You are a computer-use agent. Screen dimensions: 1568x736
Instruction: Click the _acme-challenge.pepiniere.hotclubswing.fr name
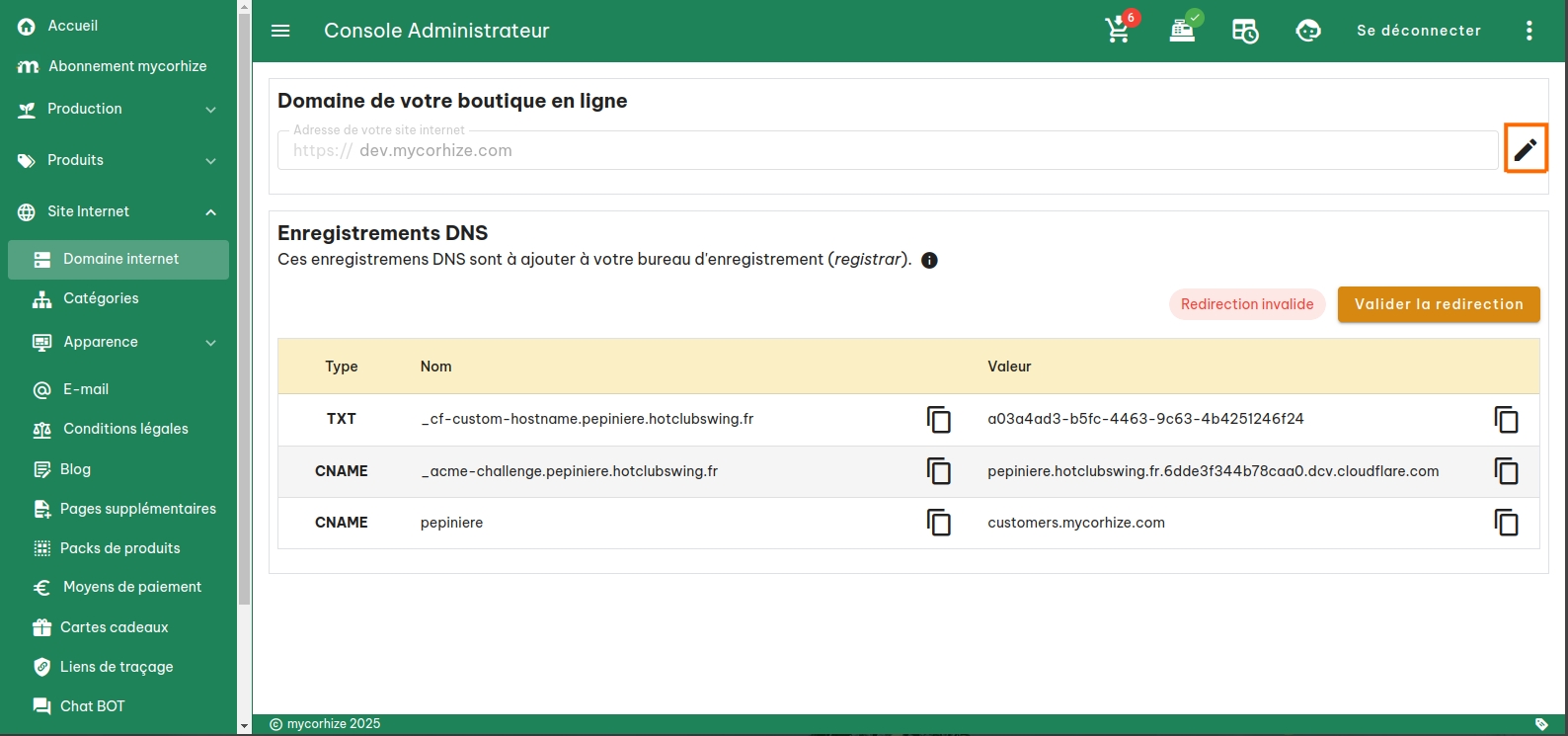(x=569, y=471)
